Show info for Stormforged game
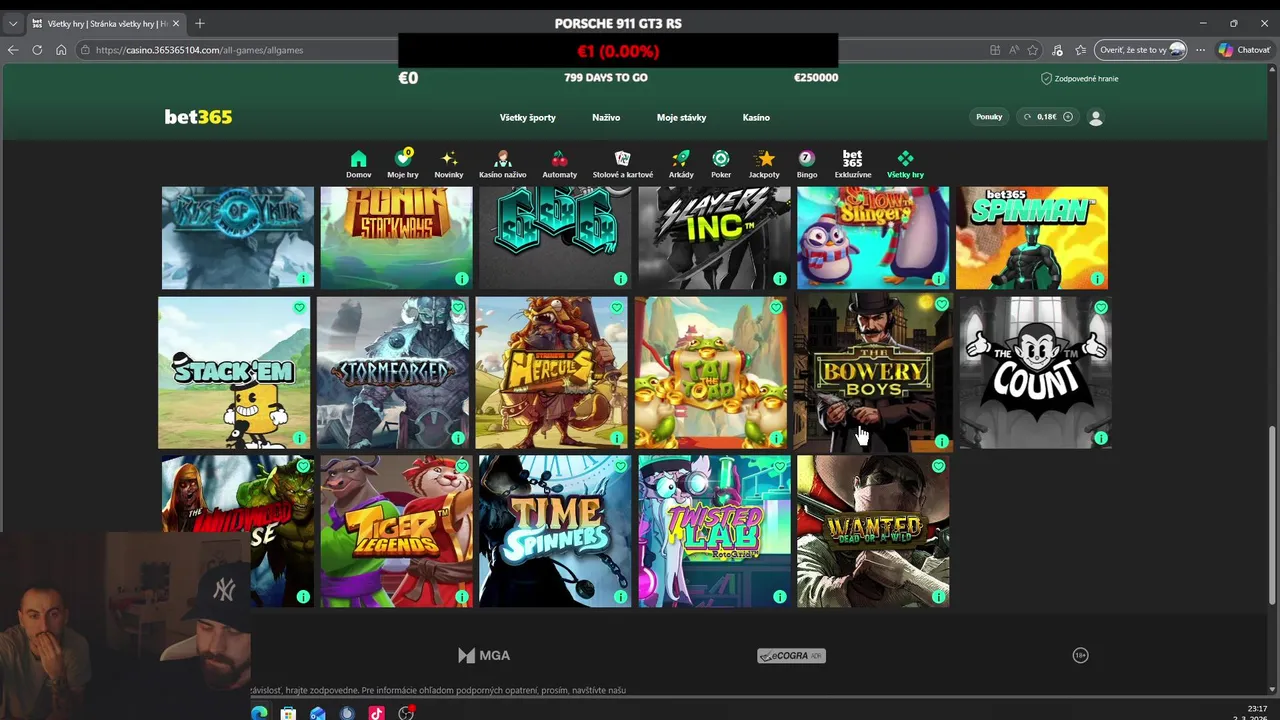This screenshot has width=1280, height=720. coord(458,438)
